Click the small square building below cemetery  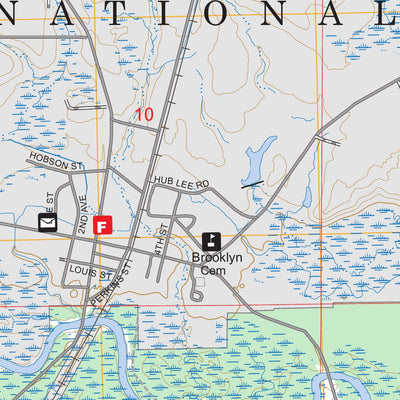click(x=200, y=282)
